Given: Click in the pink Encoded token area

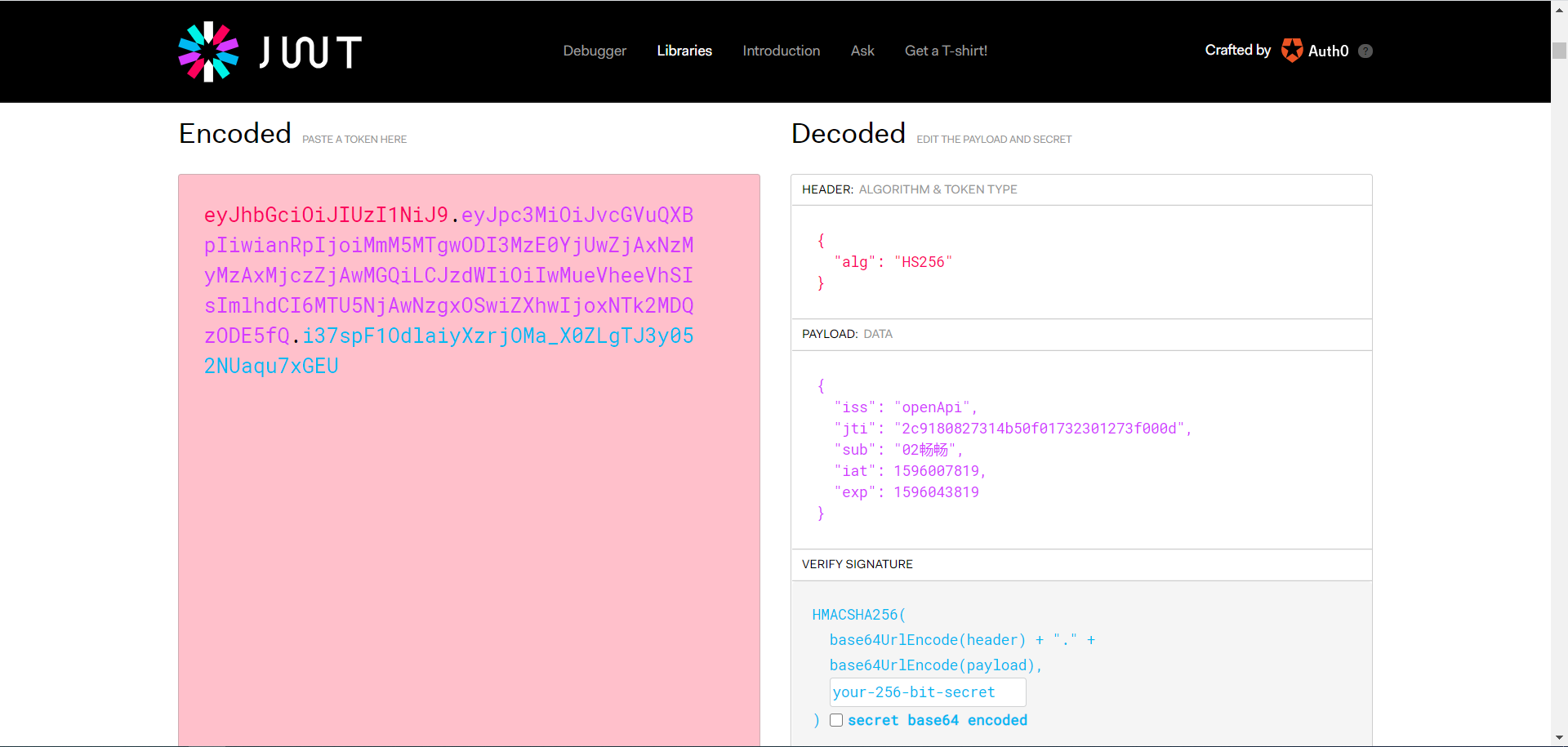Looking at the screenshot, I should coord(469,460).
